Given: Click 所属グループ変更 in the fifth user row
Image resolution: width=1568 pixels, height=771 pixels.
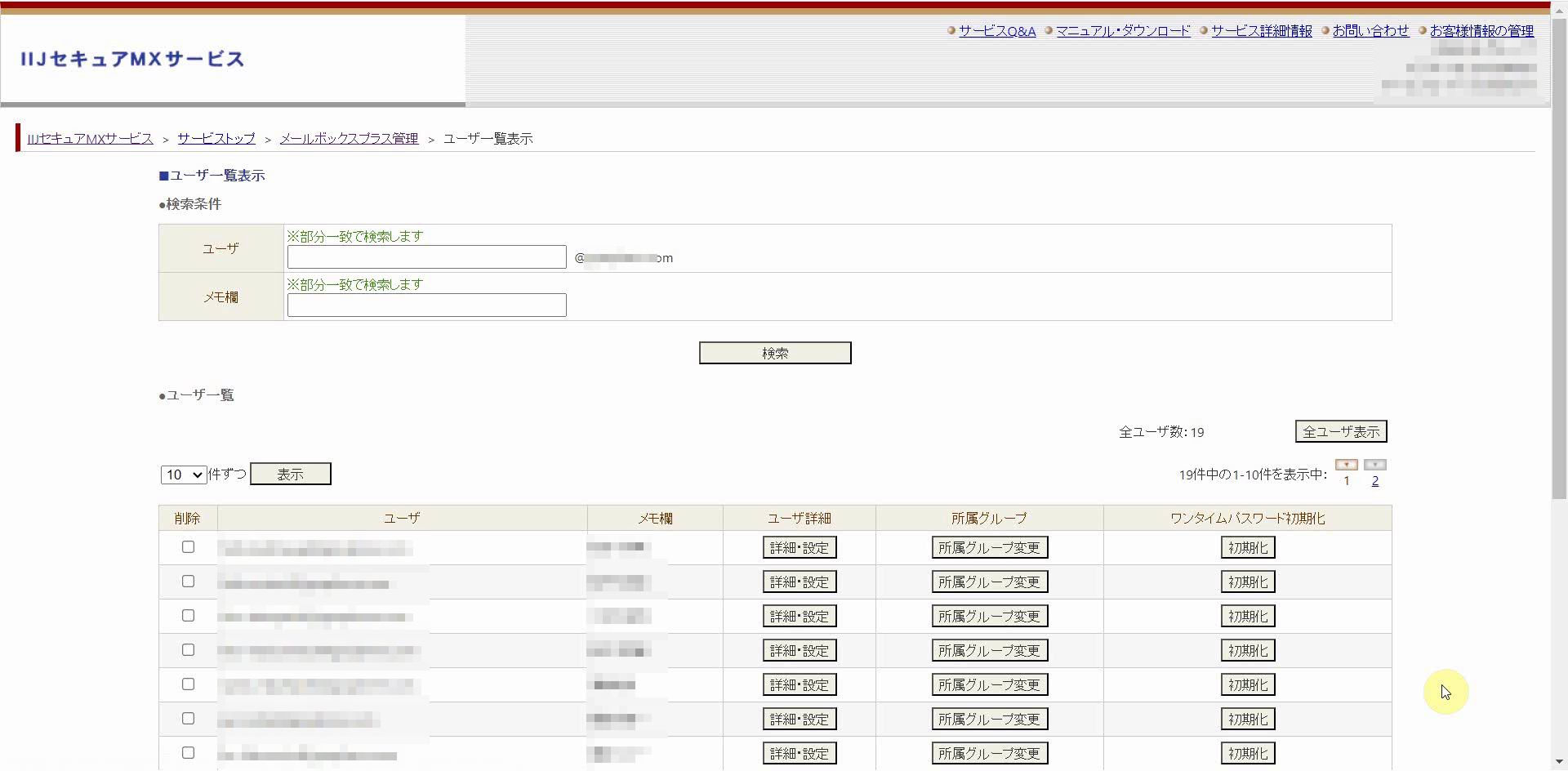Looking at the screenshot, I should point(990,684).
